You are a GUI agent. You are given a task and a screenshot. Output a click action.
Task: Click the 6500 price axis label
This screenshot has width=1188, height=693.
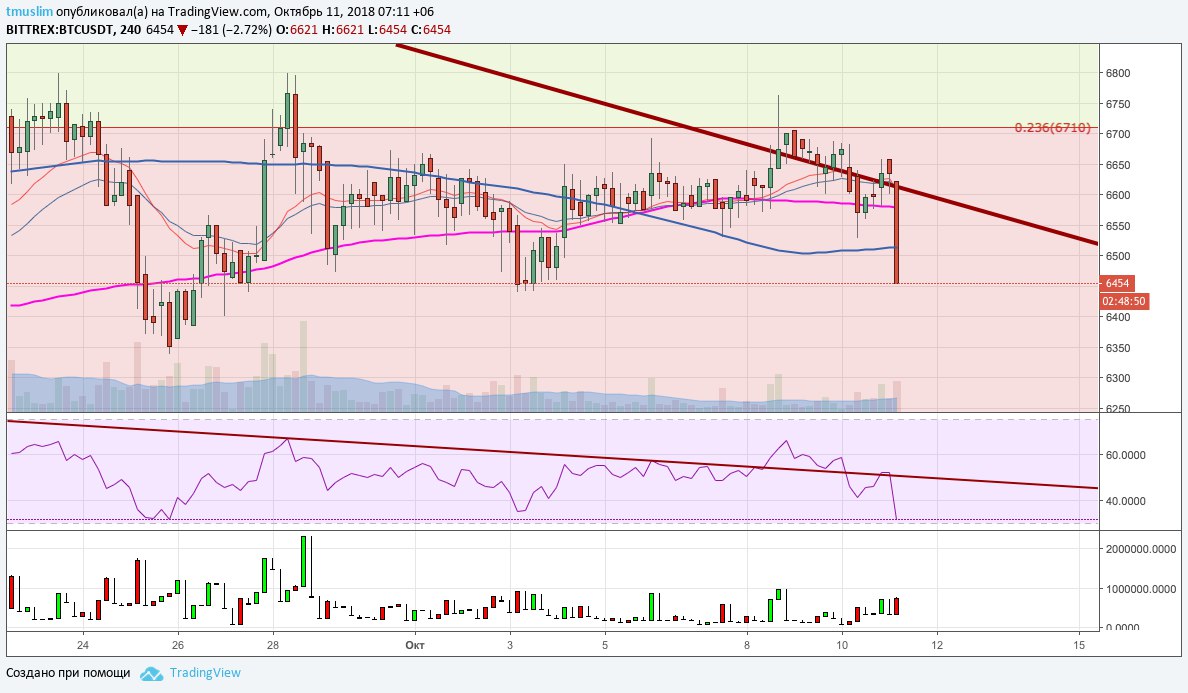(1118, 257)
